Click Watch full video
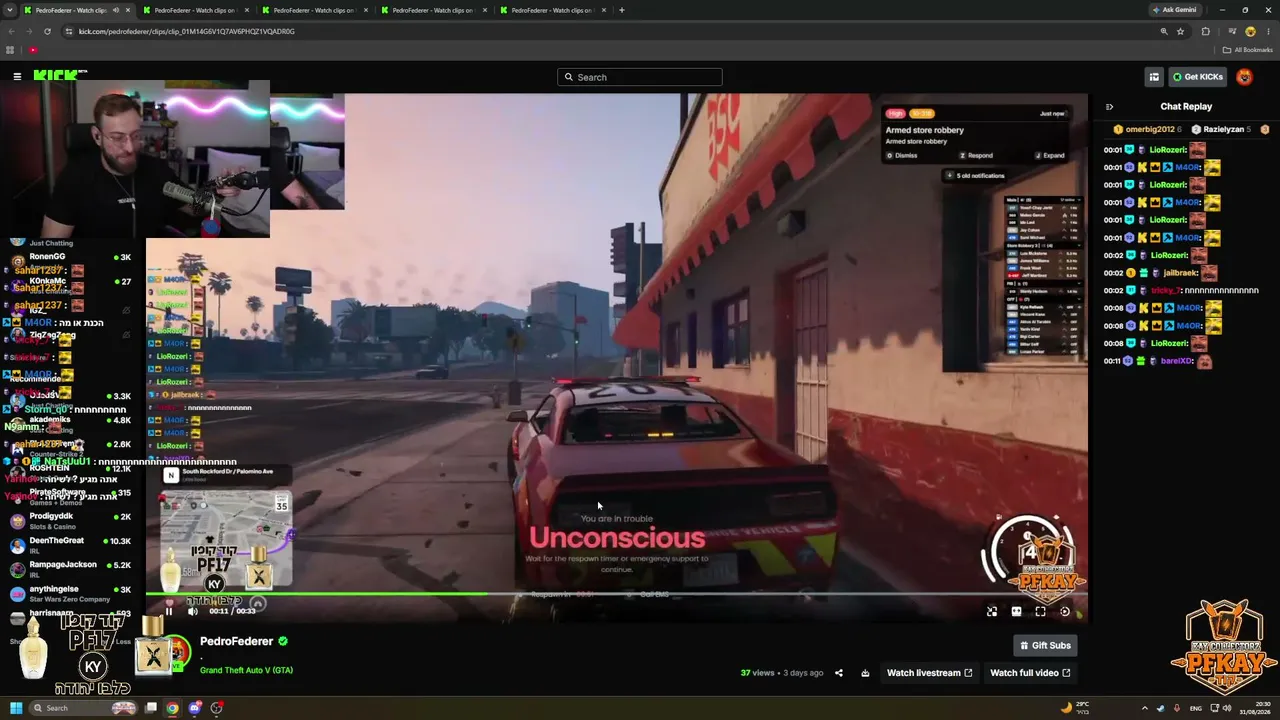The image size is (1280, 720). pyautogui.click(x=1030, y=673)
